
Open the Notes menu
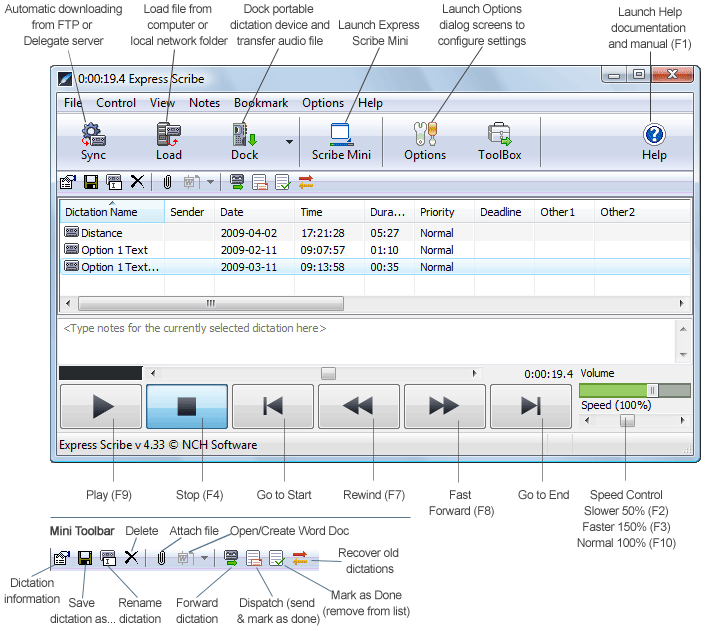click(x=204, y=103)
